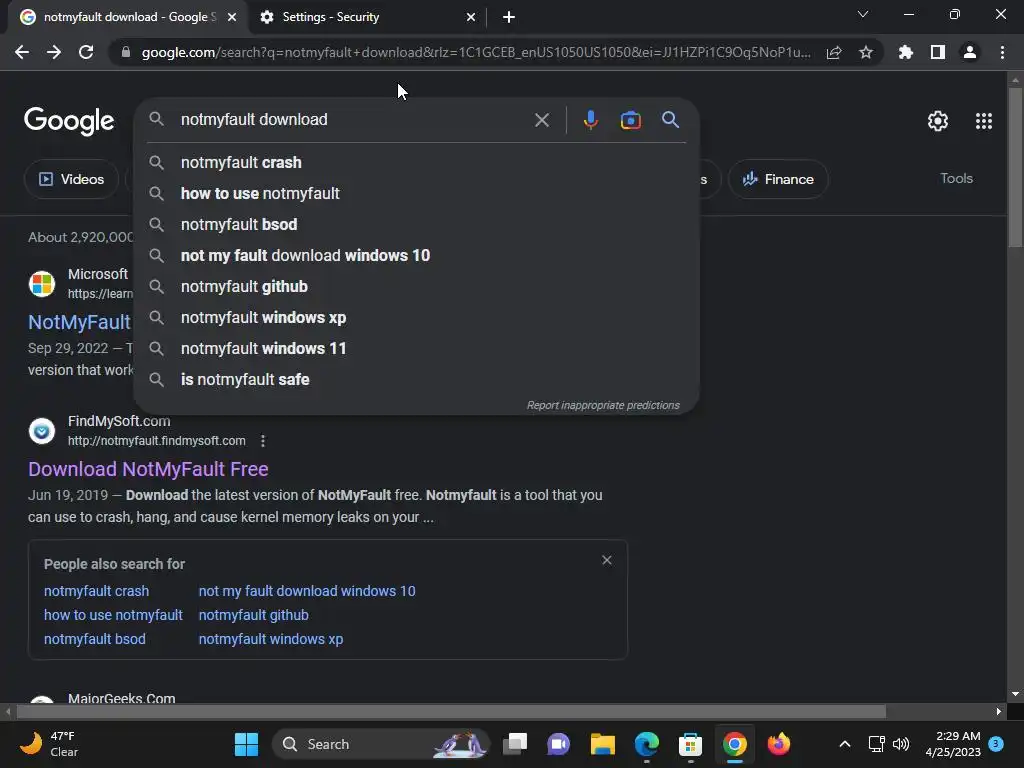The width and height of the screenshot is (1024, 768).
Task: Click Report inappropriate predictions
Action: coord(603,406)
